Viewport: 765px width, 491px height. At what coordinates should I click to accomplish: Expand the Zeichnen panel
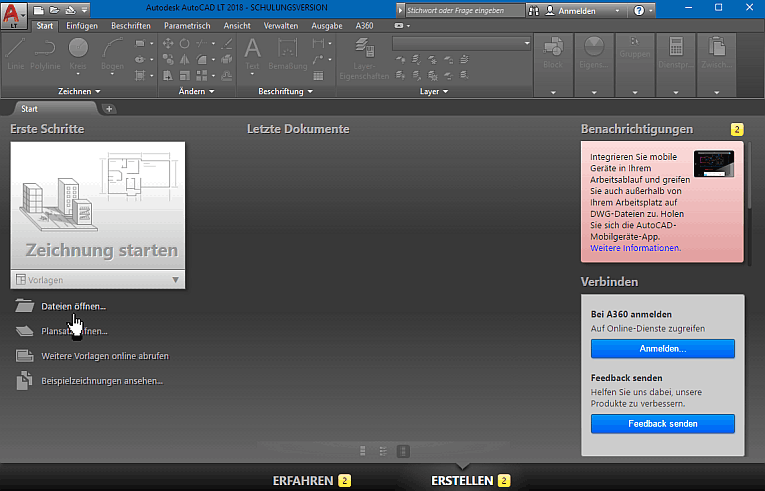pyautogui.click(x=79, y=91)
